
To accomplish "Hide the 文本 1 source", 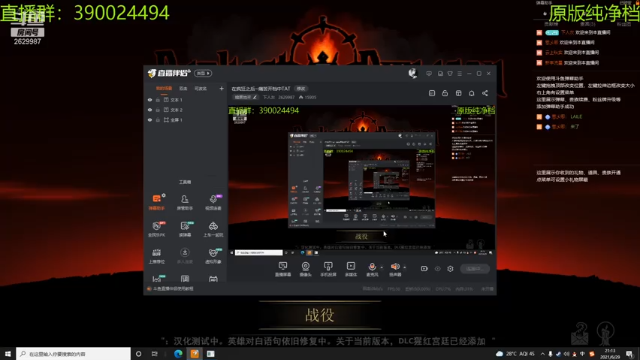I will pyautogui.click(x=150, y=100).
